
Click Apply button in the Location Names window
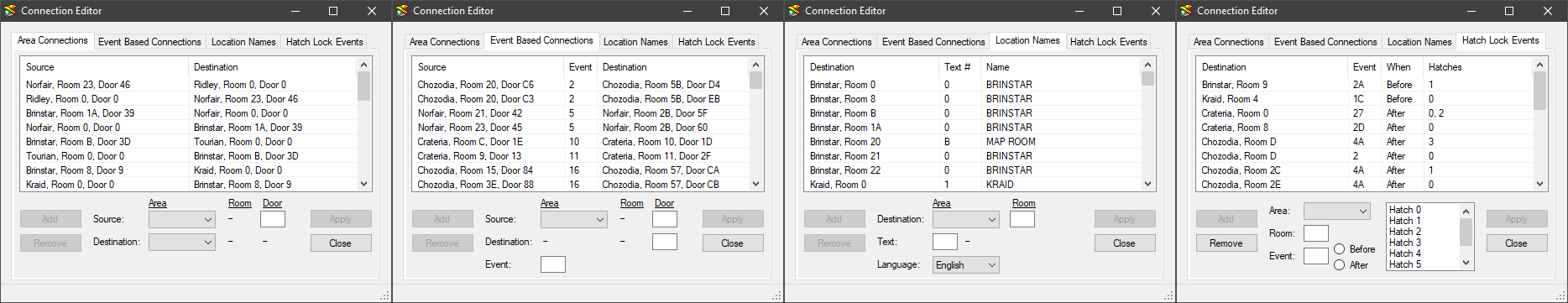1124,219
